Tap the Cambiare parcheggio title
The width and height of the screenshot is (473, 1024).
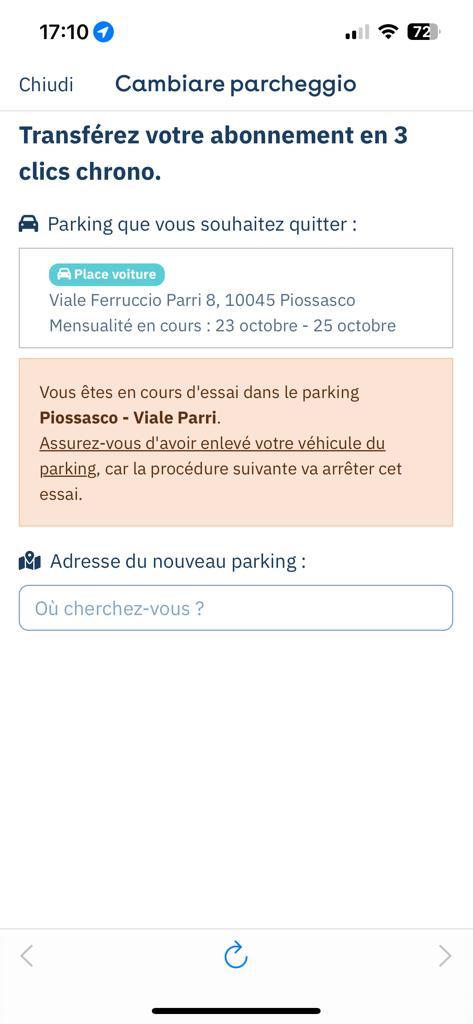point(236,84)
